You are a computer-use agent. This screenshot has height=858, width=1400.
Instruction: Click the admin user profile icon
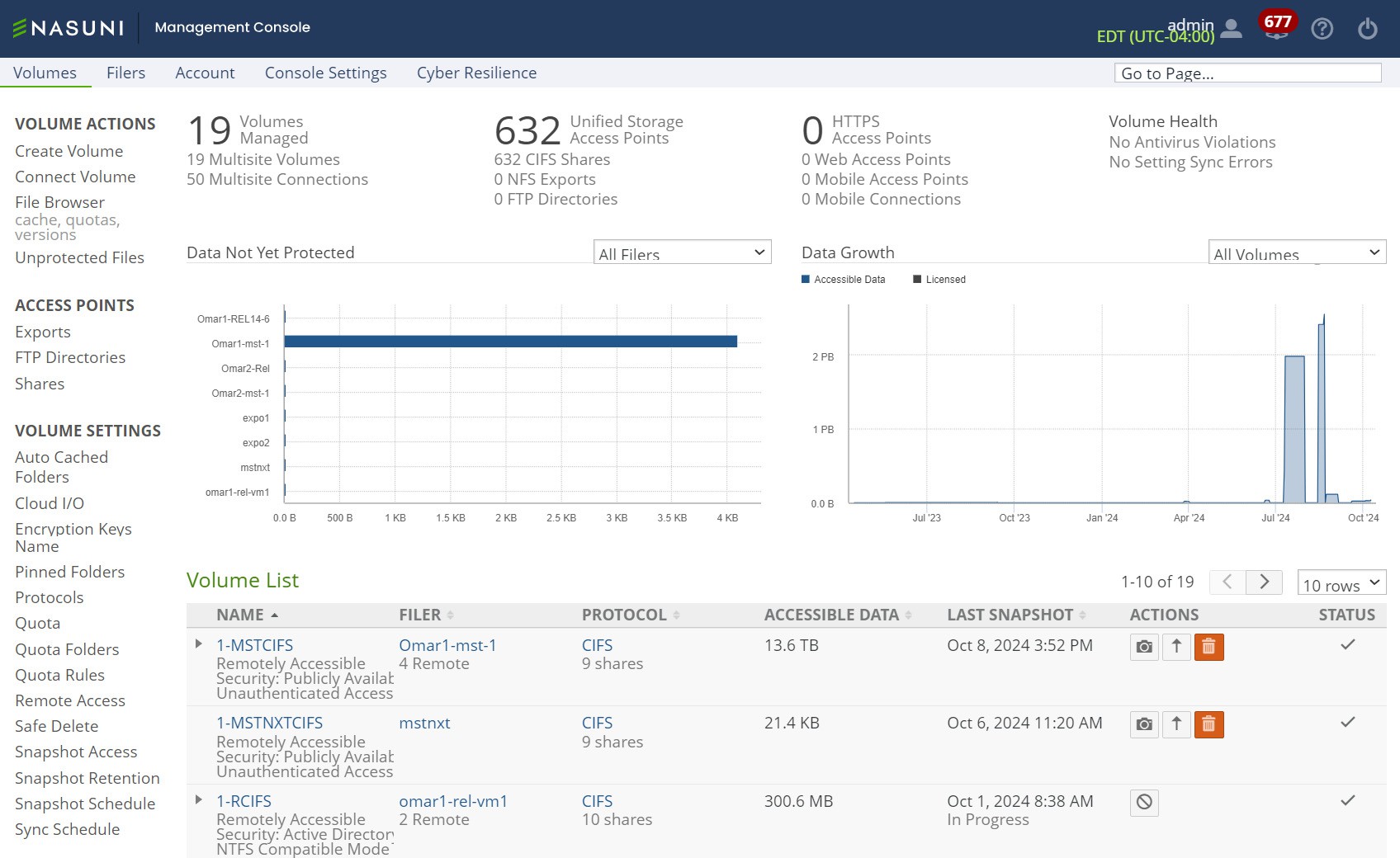coord(1231,29)
